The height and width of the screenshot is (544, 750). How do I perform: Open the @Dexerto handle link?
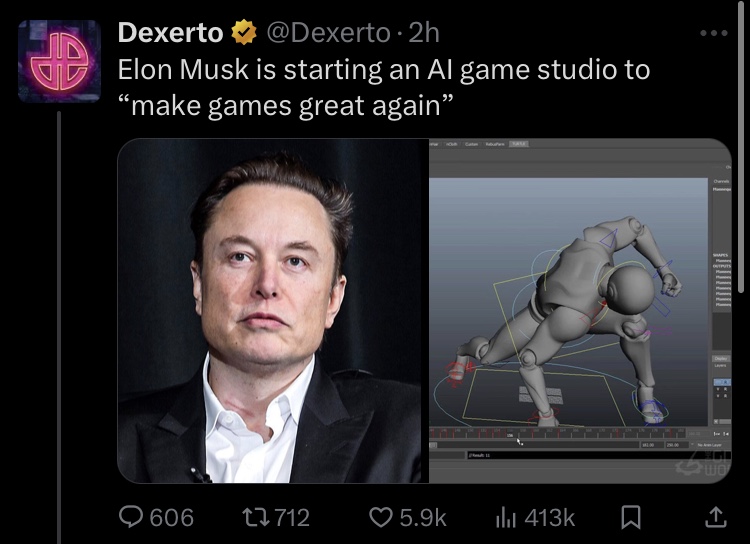(x=328, y=33)
